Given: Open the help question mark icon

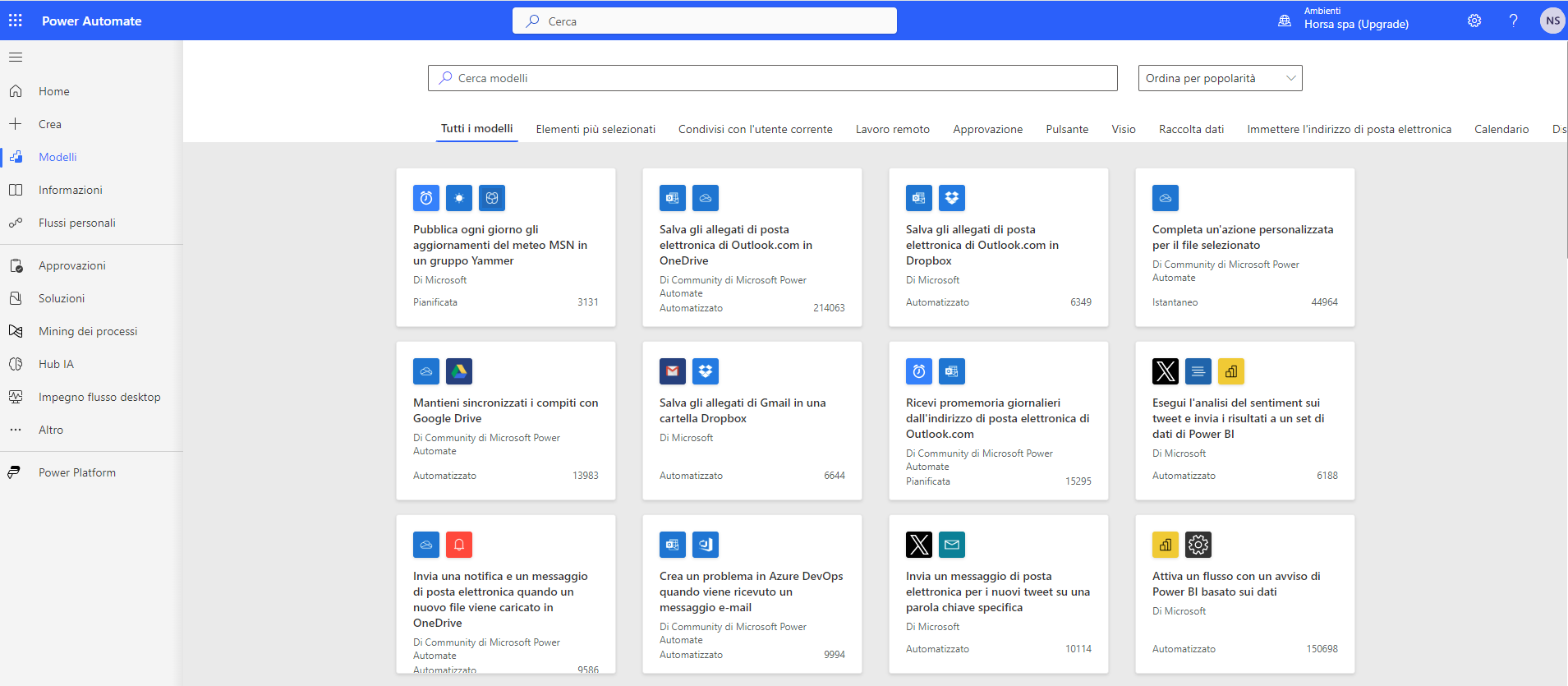Looking at the screenshot, I should 1513,21.
